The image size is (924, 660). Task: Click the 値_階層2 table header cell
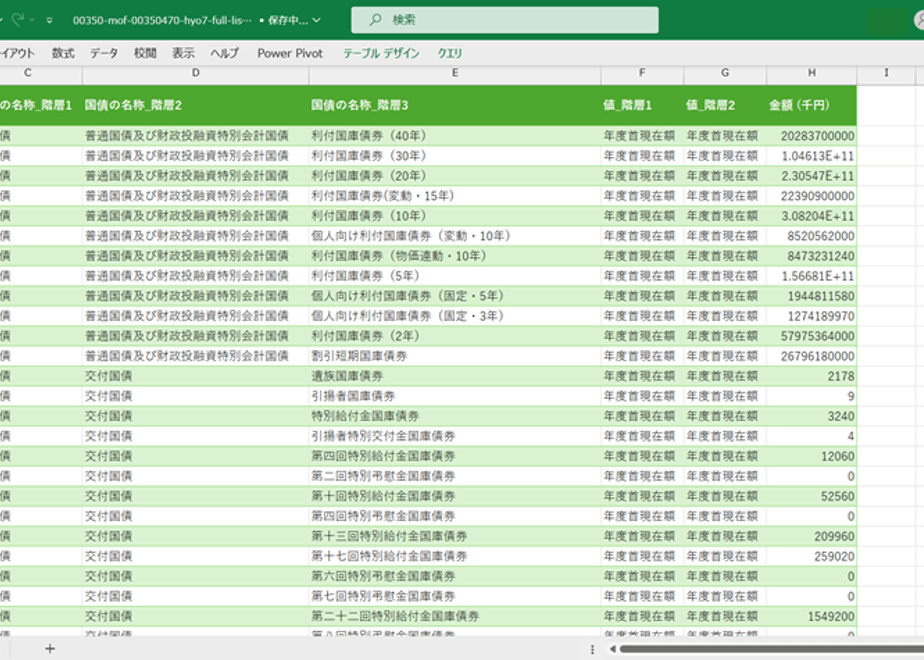[725, 105]
